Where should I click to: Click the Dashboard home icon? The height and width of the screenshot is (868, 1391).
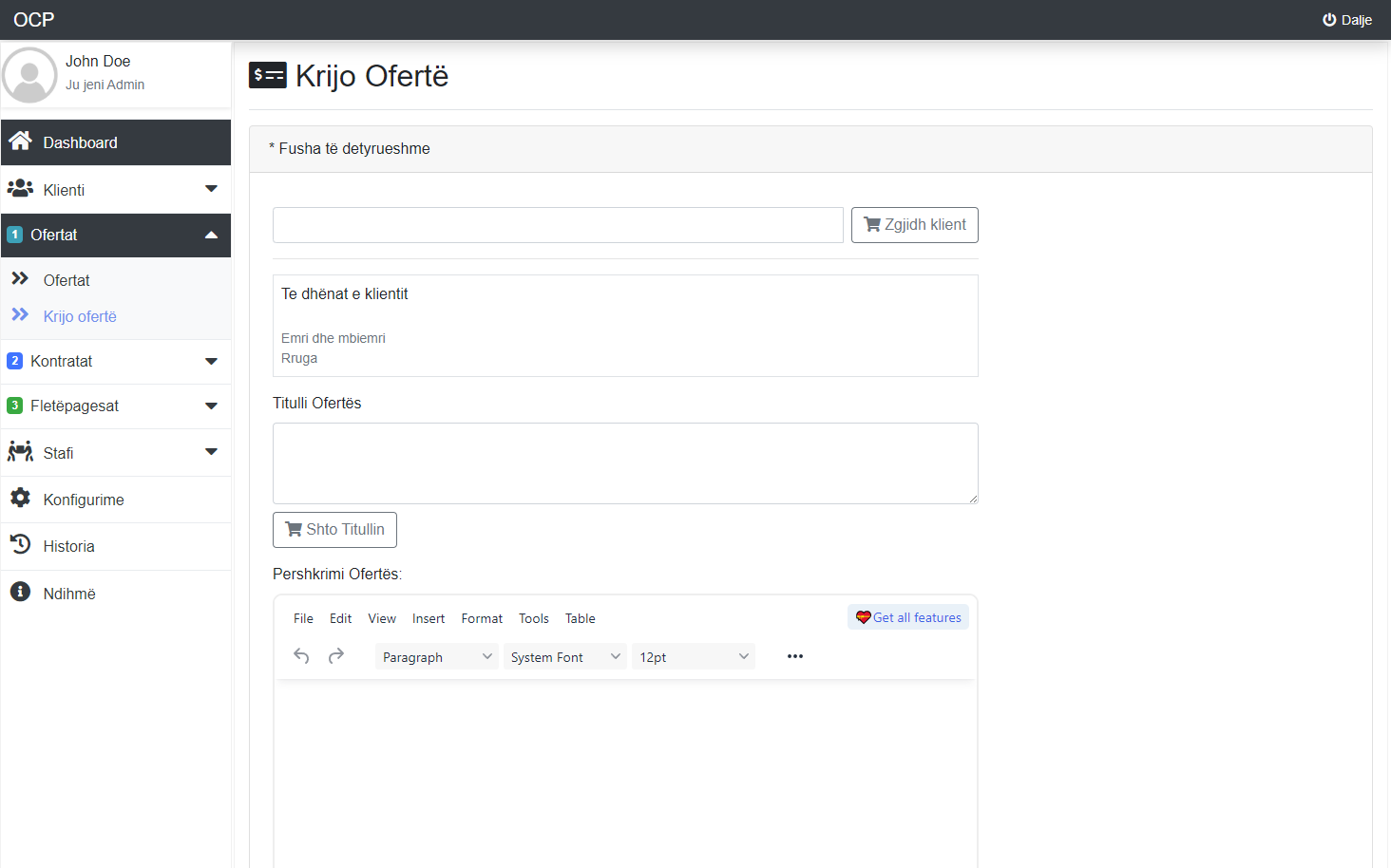[x=20, y=142]
